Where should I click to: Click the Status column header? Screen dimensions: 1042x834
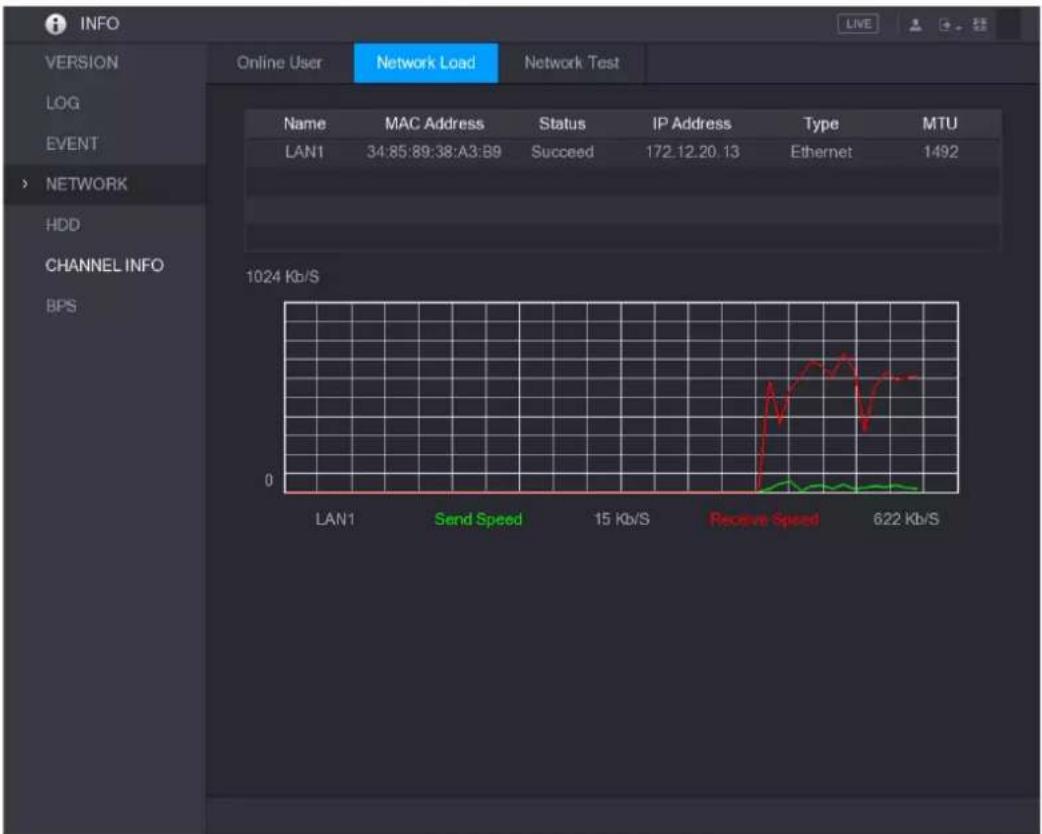[x=562, y=124]
